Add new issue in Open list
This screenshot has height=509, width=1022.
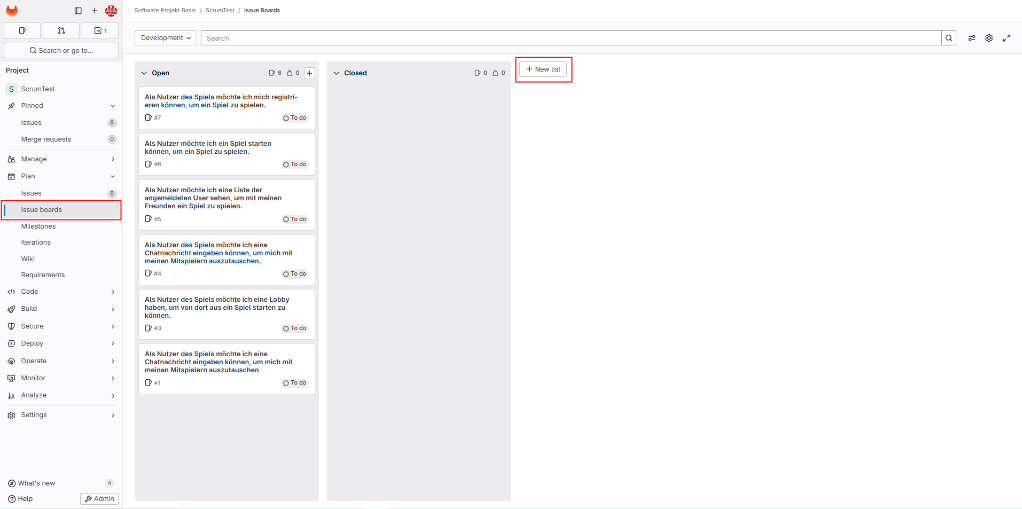309,73
